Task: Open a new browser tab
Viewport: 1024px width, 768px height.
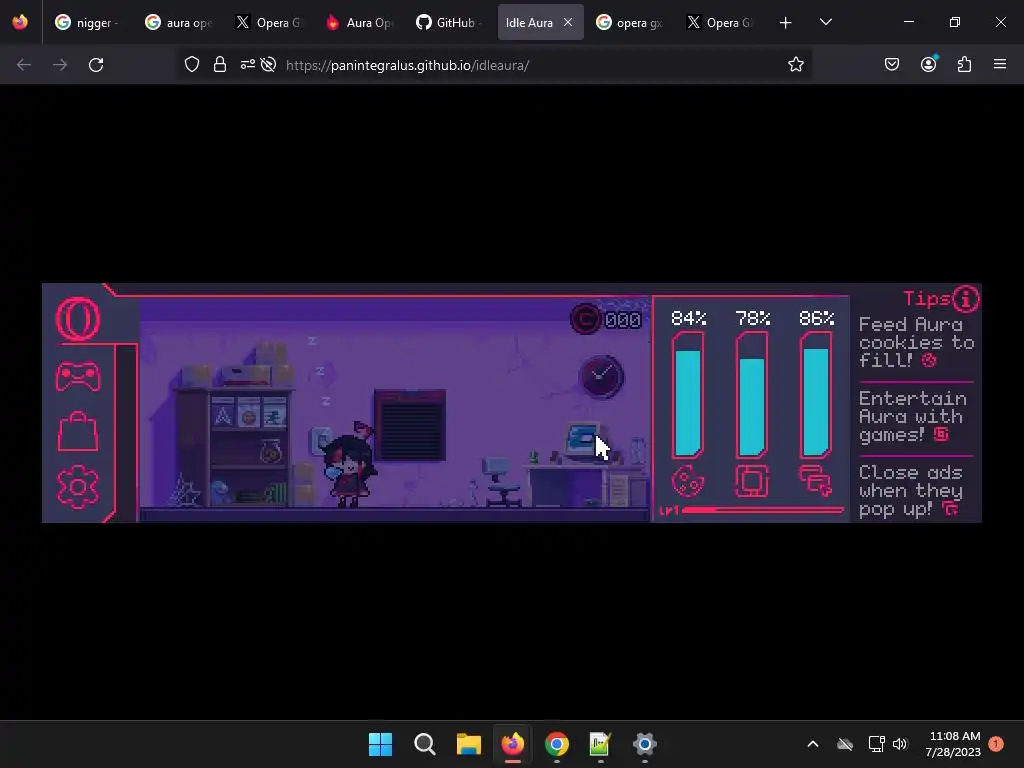Action: pos(786,23)
